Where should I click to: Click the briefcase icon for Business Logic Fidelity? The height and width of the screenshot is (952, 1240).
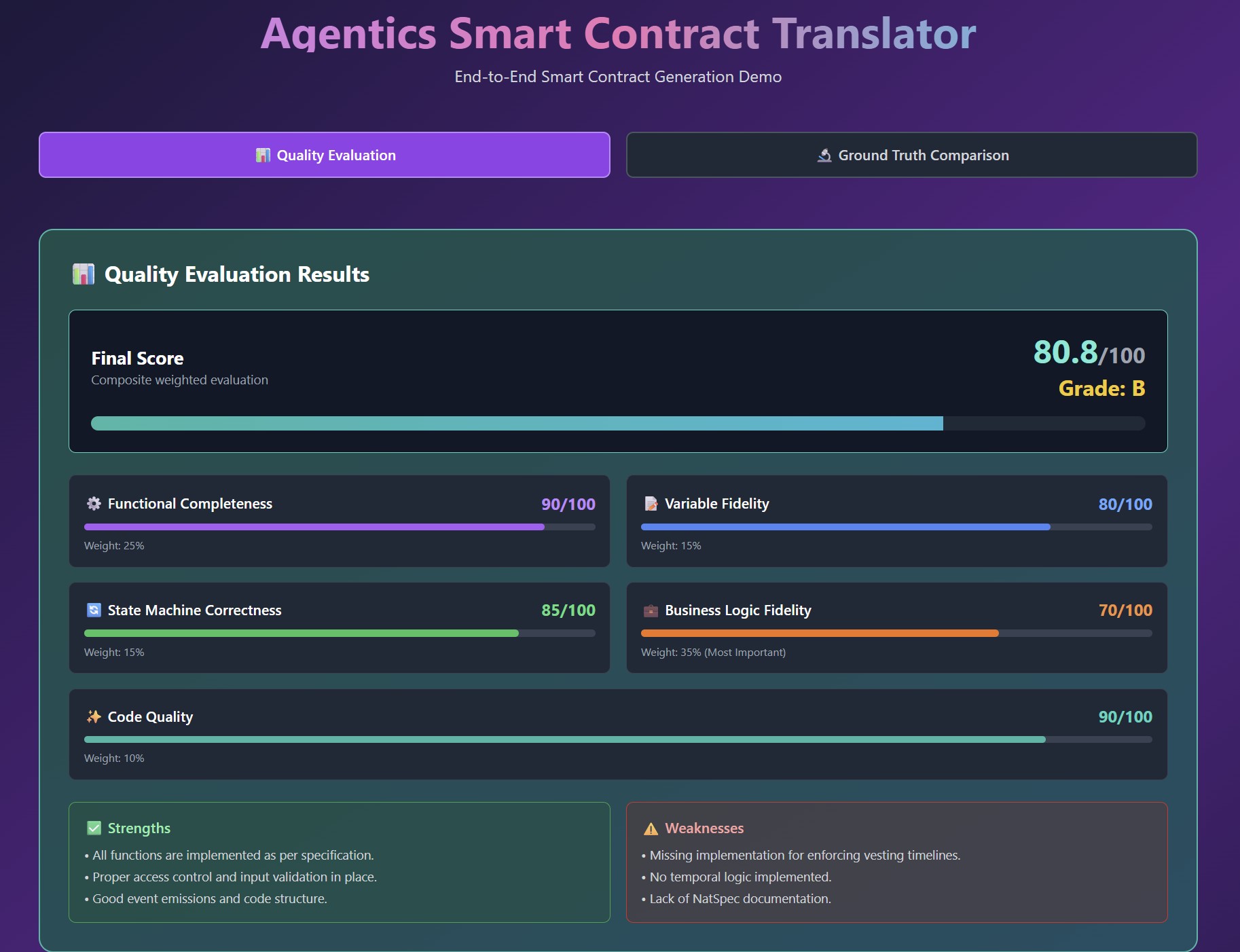tap(651, 610)
